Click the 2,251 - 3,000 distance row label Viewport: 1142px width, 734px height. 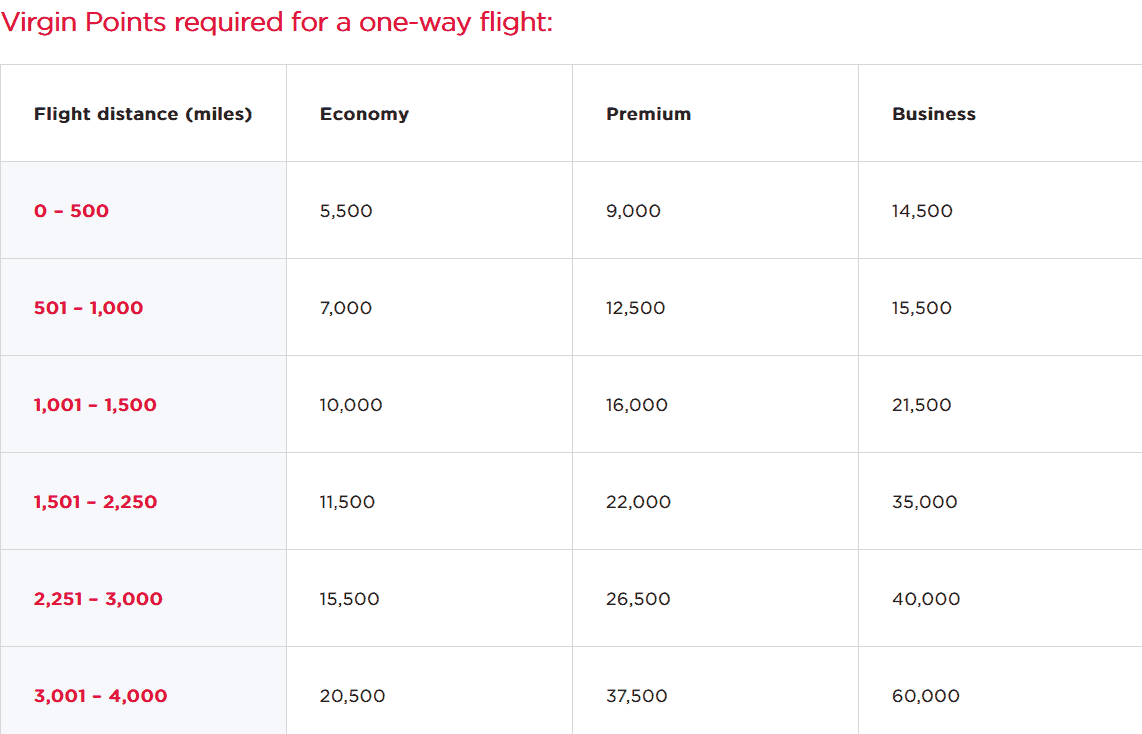pyautogui.click(x=98, y=599)
